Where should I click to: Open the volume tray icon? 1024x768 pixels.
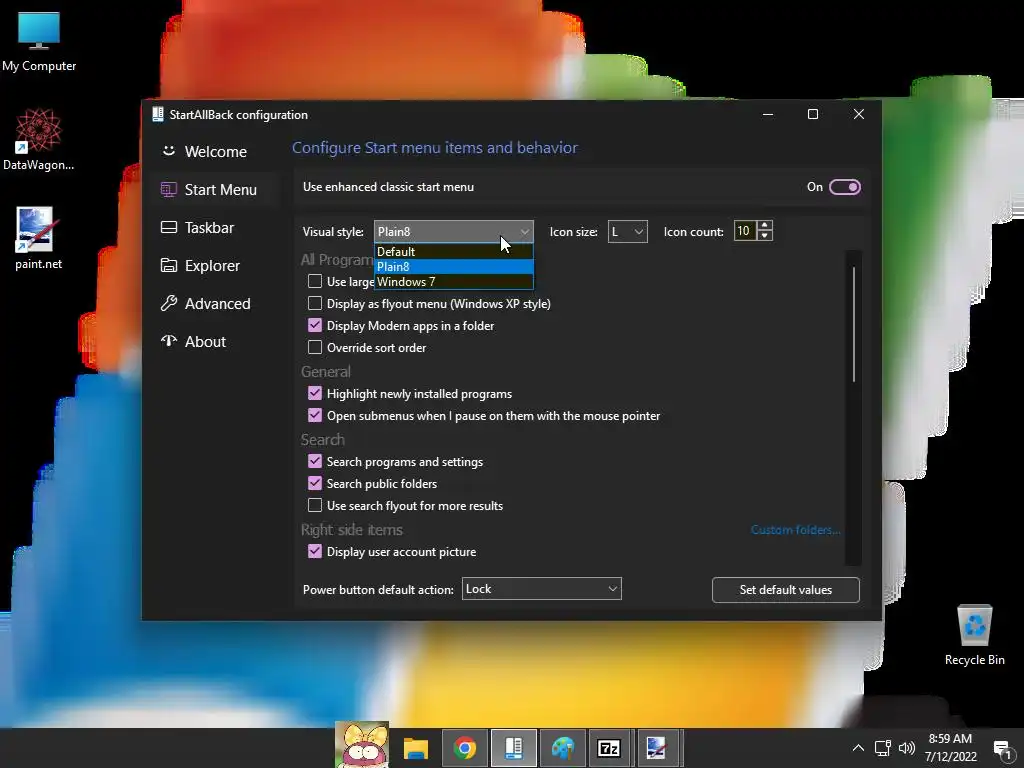pos(906,748)
